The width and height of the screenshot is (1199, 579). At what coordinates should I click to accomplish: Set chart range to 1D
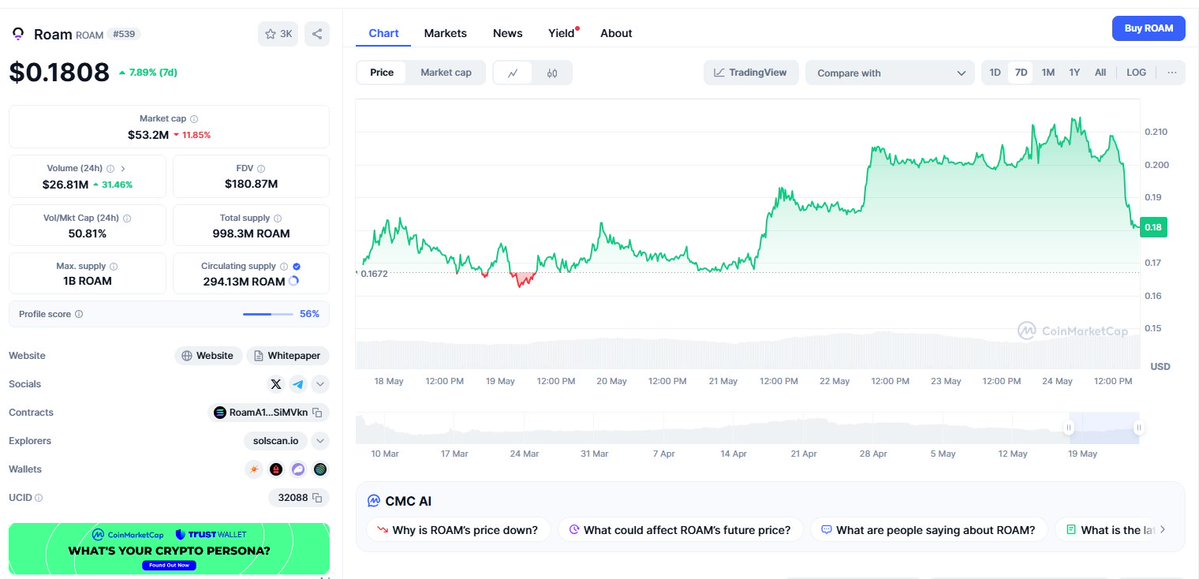(x=995, y=73)
